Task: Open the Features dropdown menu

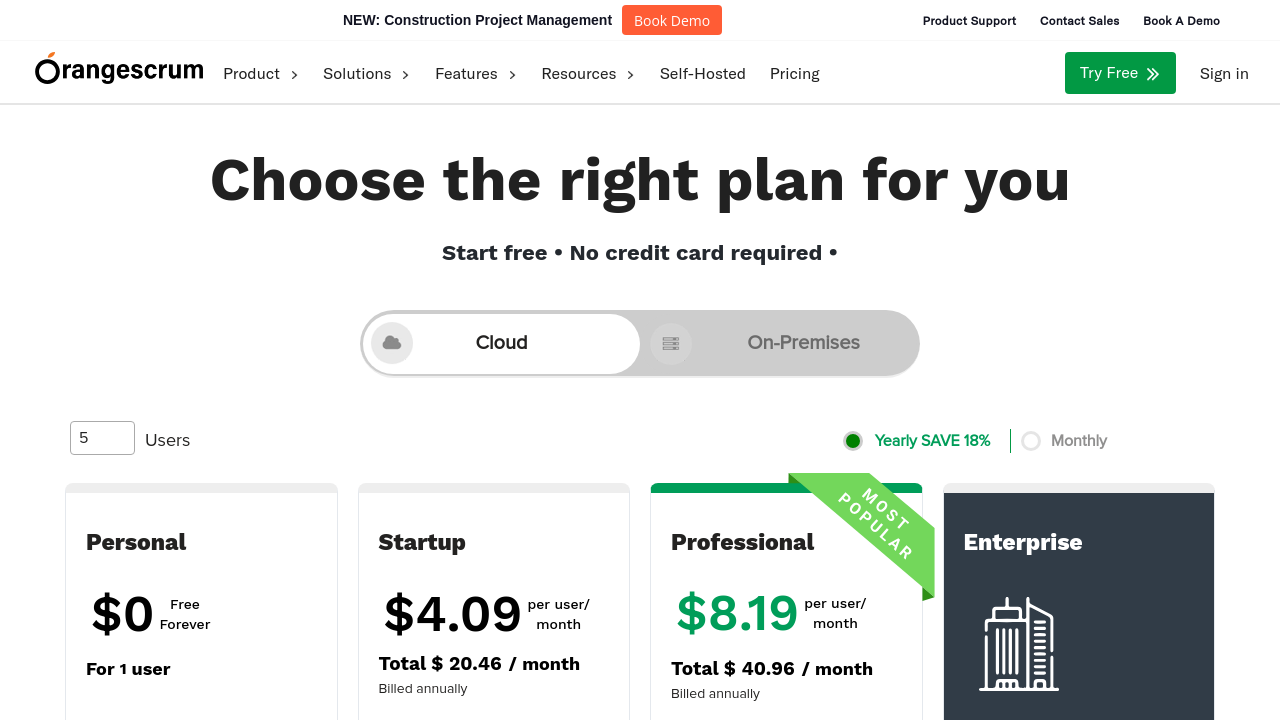Action: [x=475, y=74]
